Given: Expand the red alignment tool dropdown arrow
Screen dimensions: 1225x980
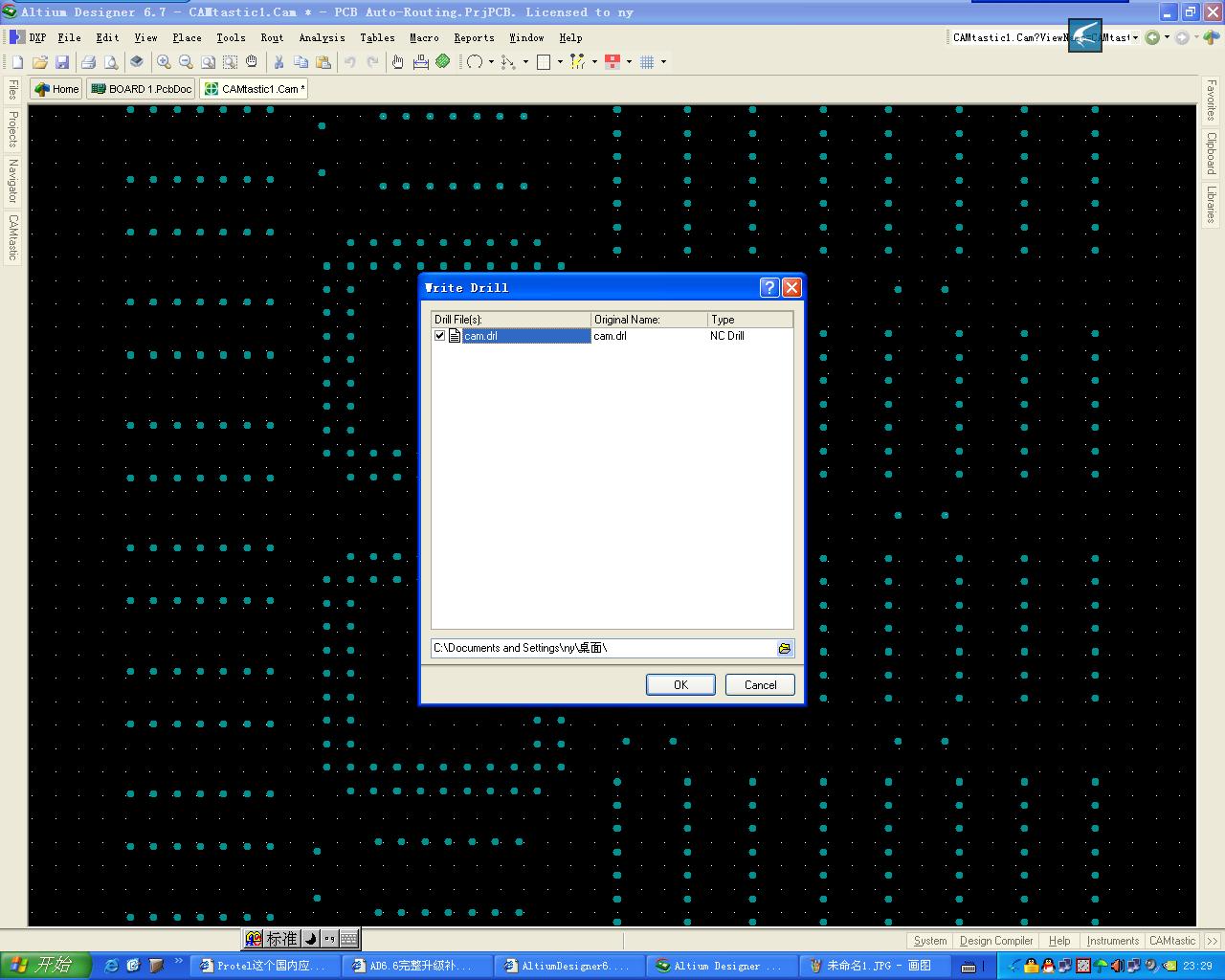Looking at the screenshot, I should pos(629,62).
